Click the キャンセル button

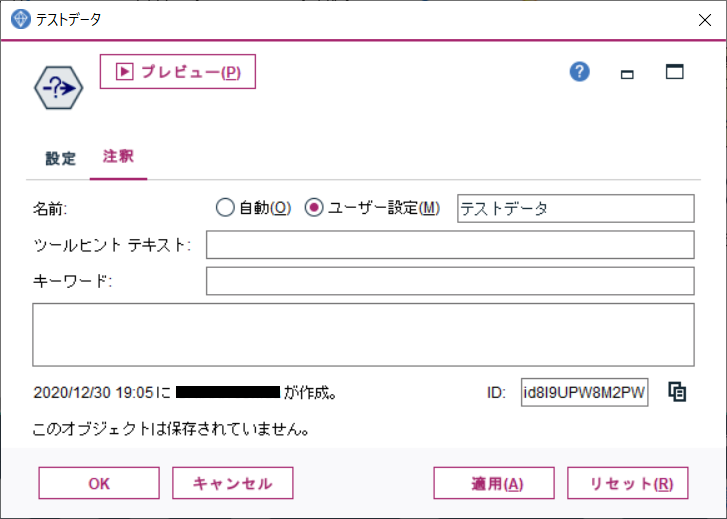pyautogui.click(x=233, y=483)
